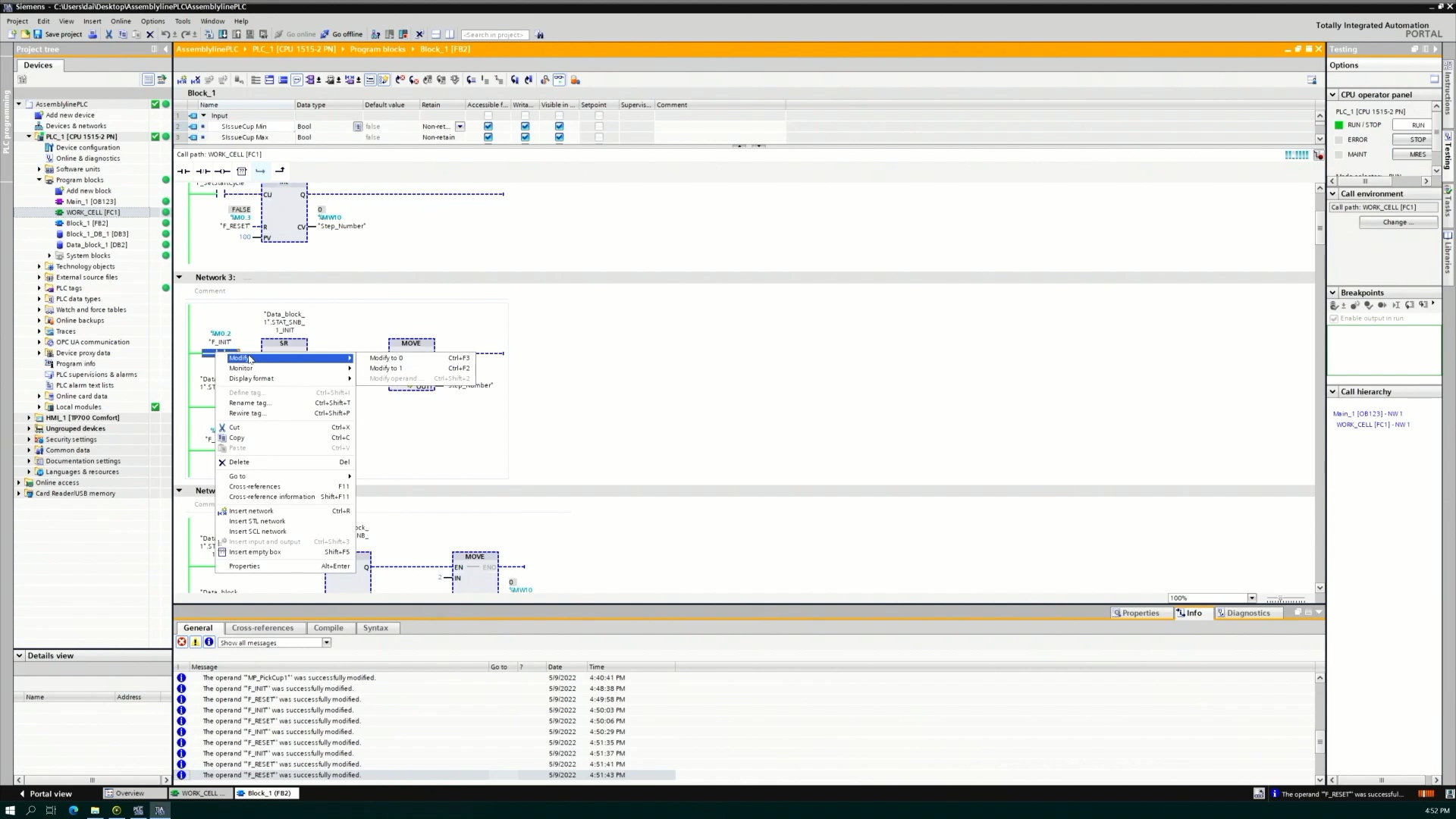This screenshot has height=819, width=1456.
Task: Click the Save project icon
Action: 37,34
